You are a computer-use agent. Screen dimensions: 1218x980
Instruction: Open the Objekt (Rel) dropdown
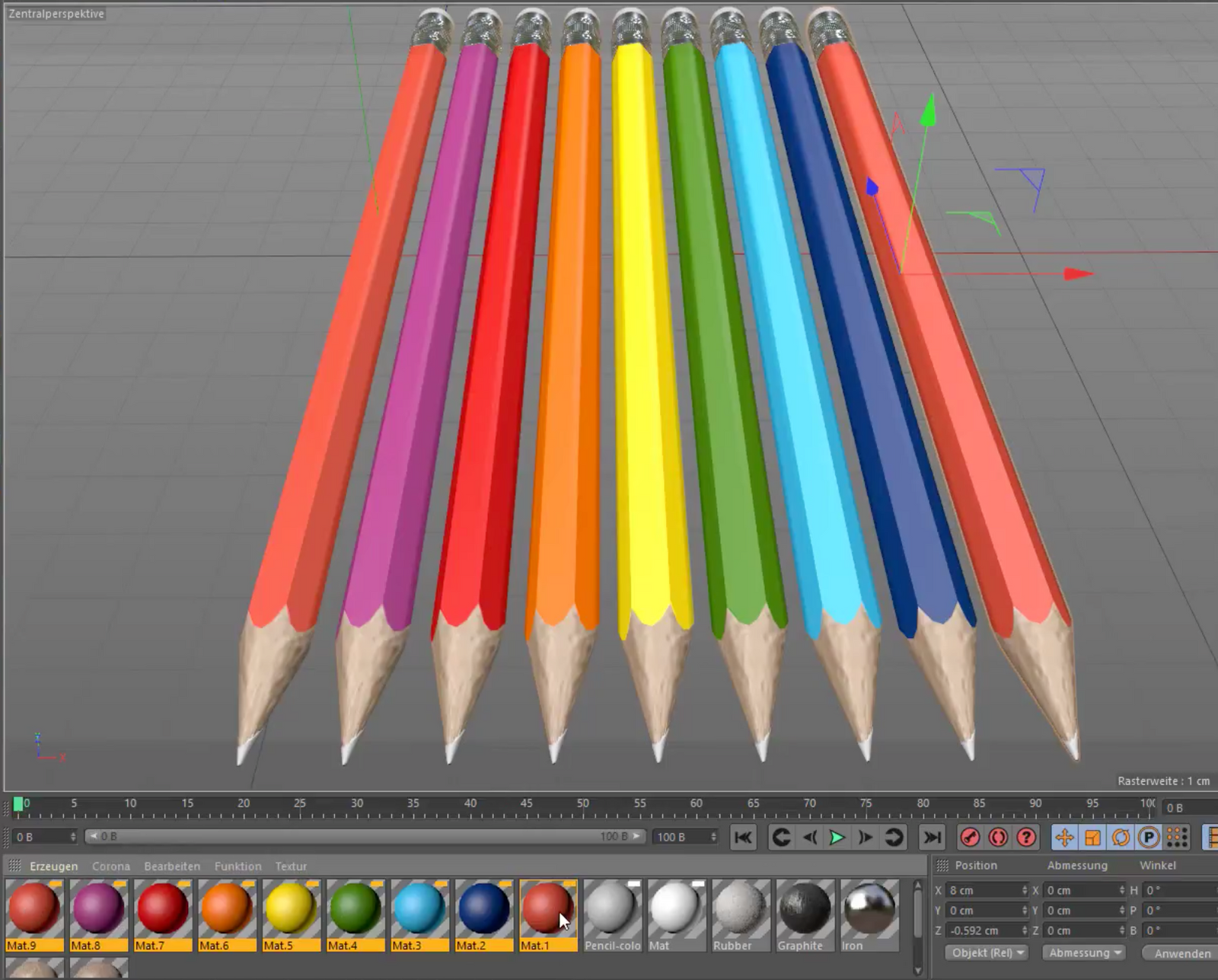987,953
